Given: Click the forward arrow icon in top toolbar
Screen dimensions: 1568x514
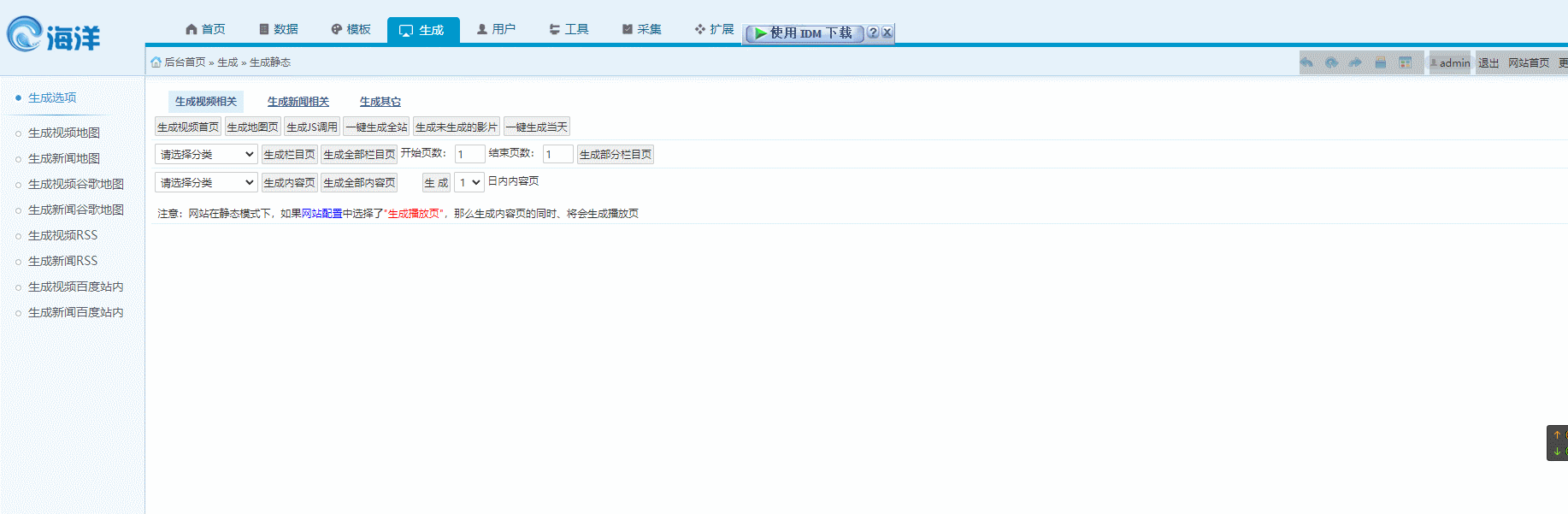Looking at the screenshot, I should (1355, 62).
